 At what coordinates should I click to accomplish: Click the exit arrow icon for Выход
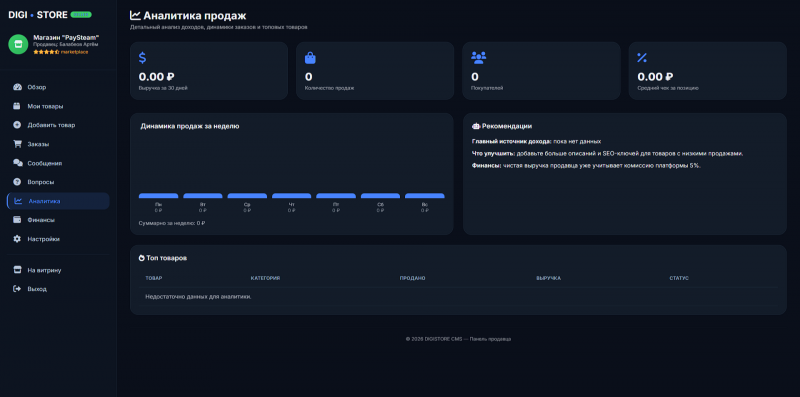[17, 289]
